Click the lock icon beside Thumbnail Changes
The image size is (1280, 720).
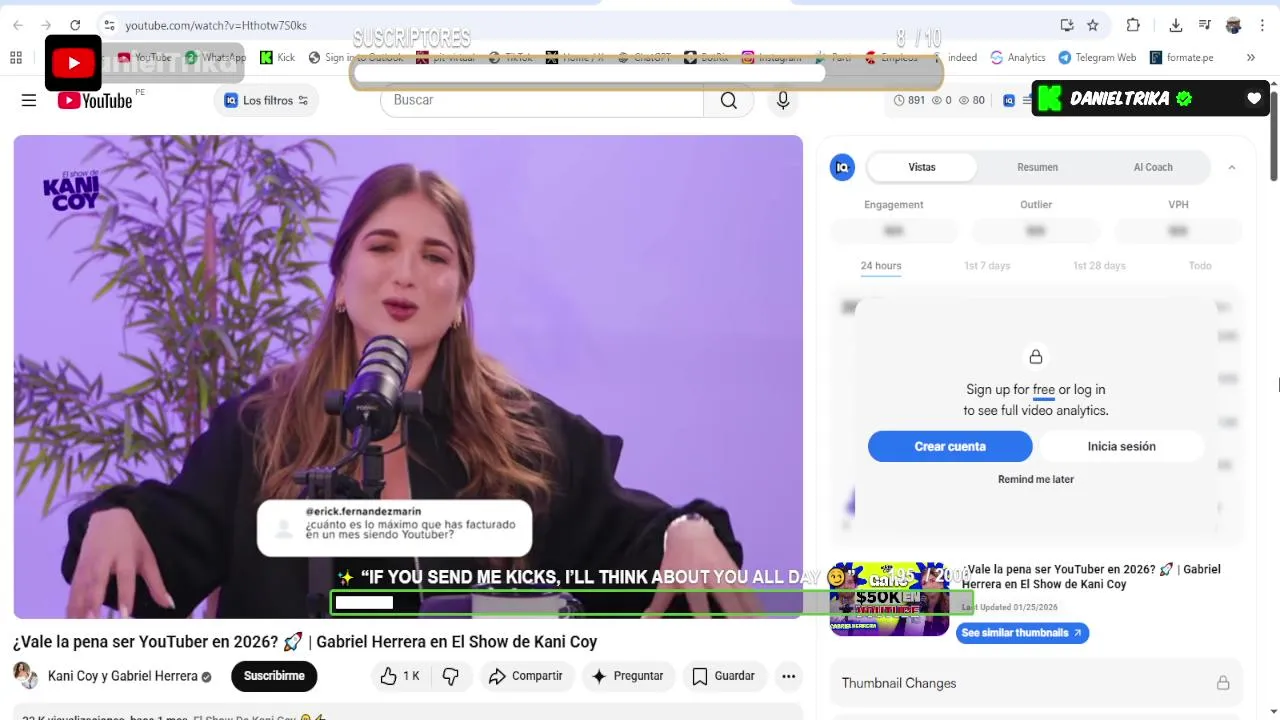coord(1222,683)
